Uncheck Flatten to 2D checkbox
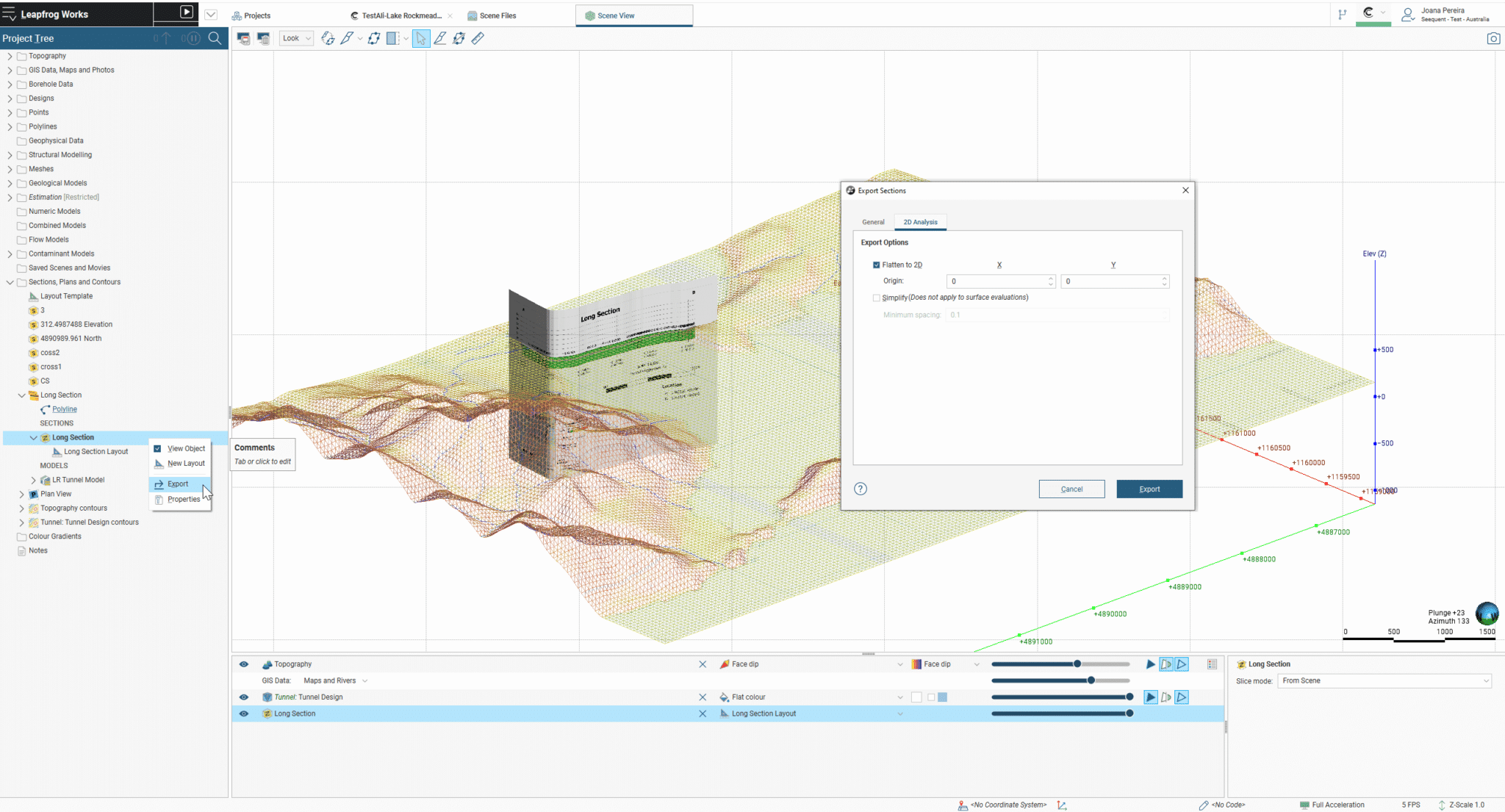This screenshot has height=812, width=1505. pyautogui.click(x=876, y=265)
